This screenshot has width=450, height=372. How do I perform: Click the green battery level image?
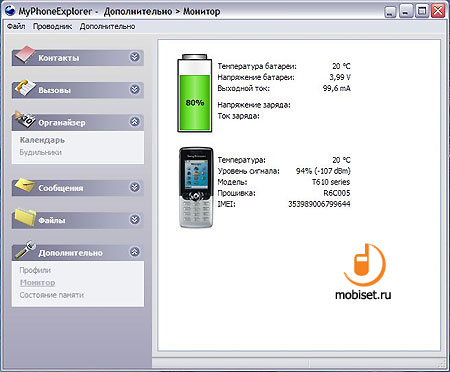coord(194,93)
